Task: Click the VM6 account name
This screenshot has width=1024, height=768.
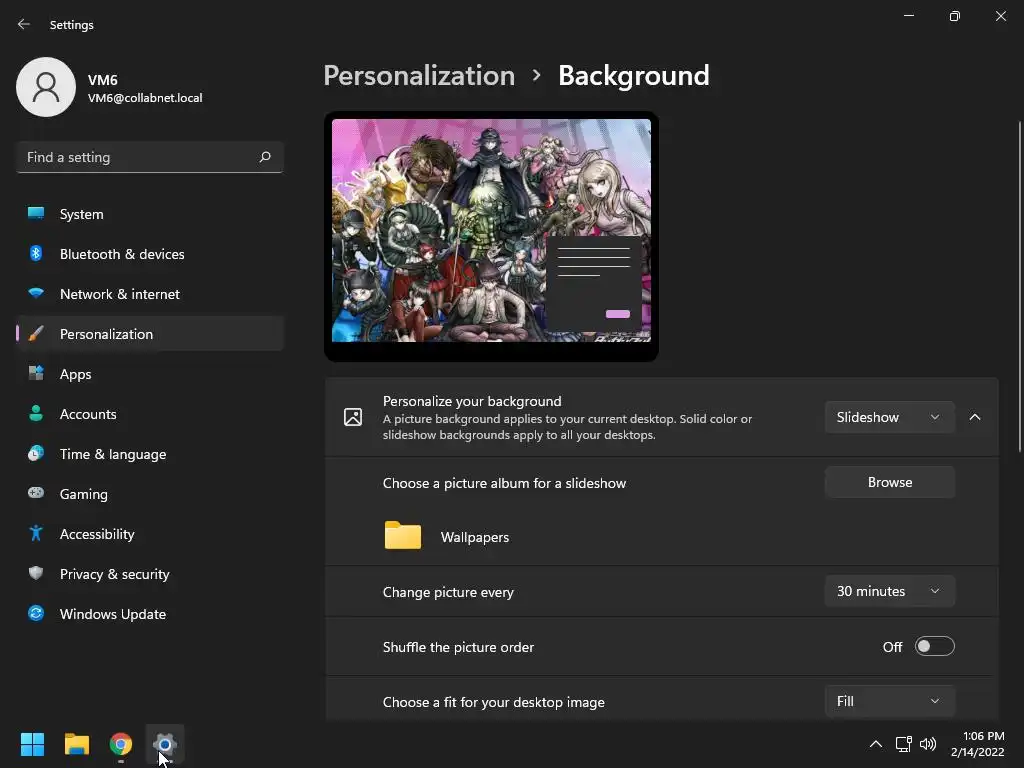Action: coord(103,80)
